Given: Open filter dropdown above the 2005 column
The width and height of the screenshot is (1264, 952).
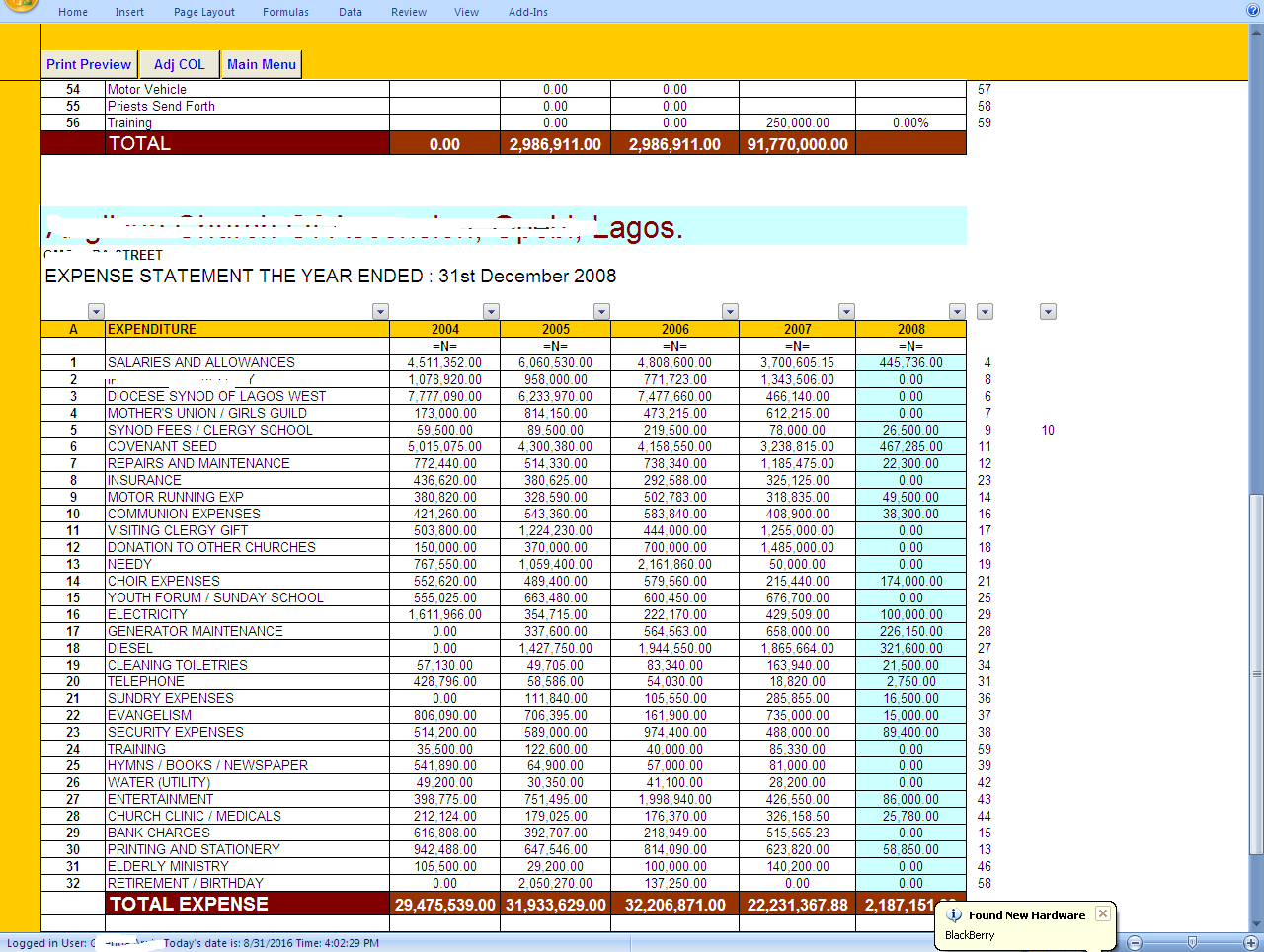Looking at the screenshot, I should click(x=601, y=312).
